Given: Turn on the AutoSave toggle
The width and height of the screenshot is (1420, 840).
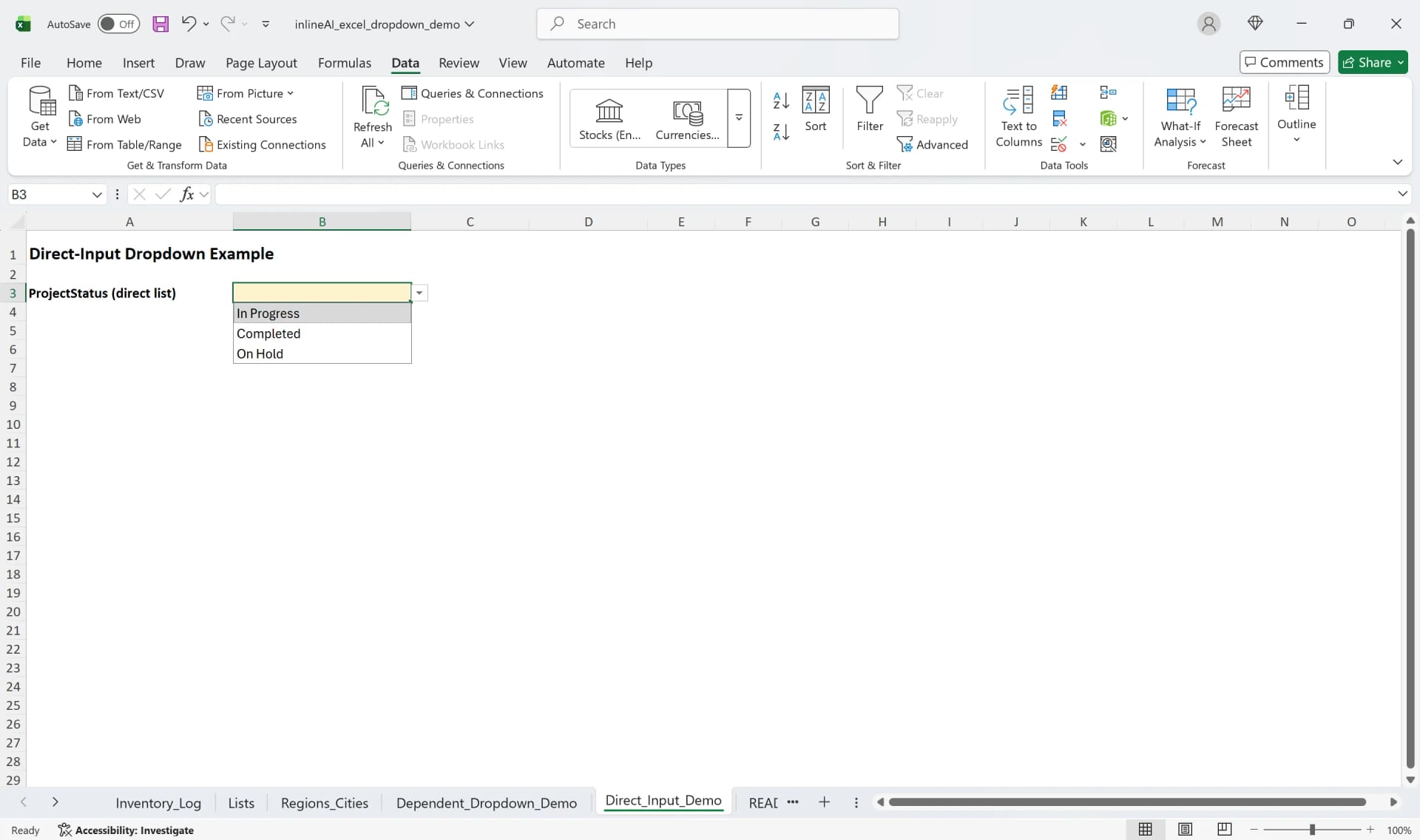Looking at the screenshot, I should tap(118, 24).
